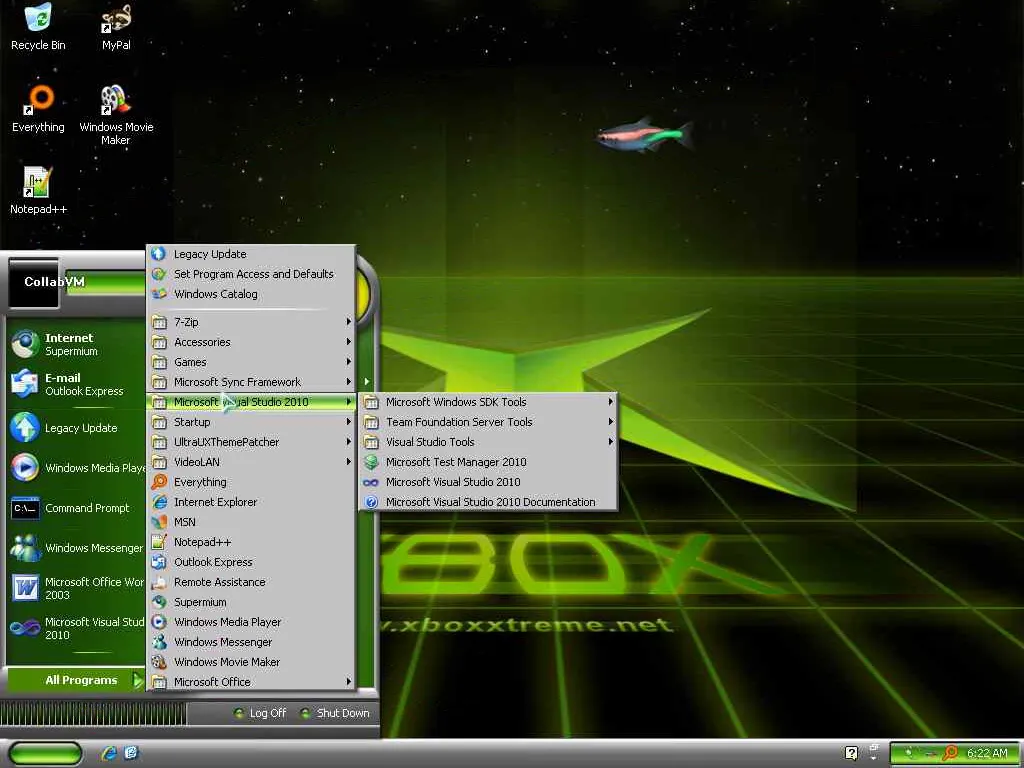The width and height of the screenshot is (1024, 768).
Task: Expand Visual Studio Tools submenu
Action: tap(488, 442)
